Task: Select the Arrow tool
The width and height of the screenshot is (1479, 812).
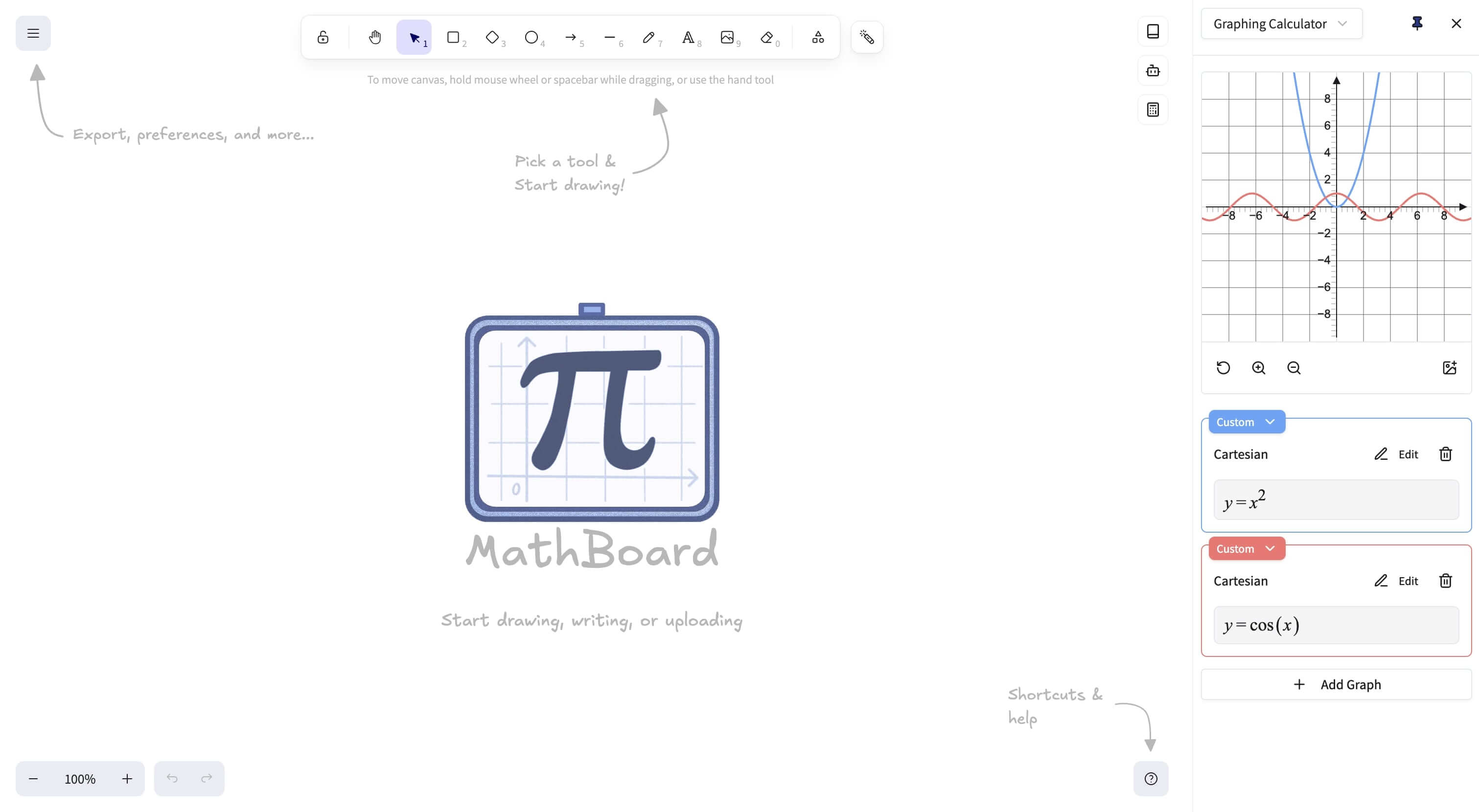Action: tap(571, 37)
